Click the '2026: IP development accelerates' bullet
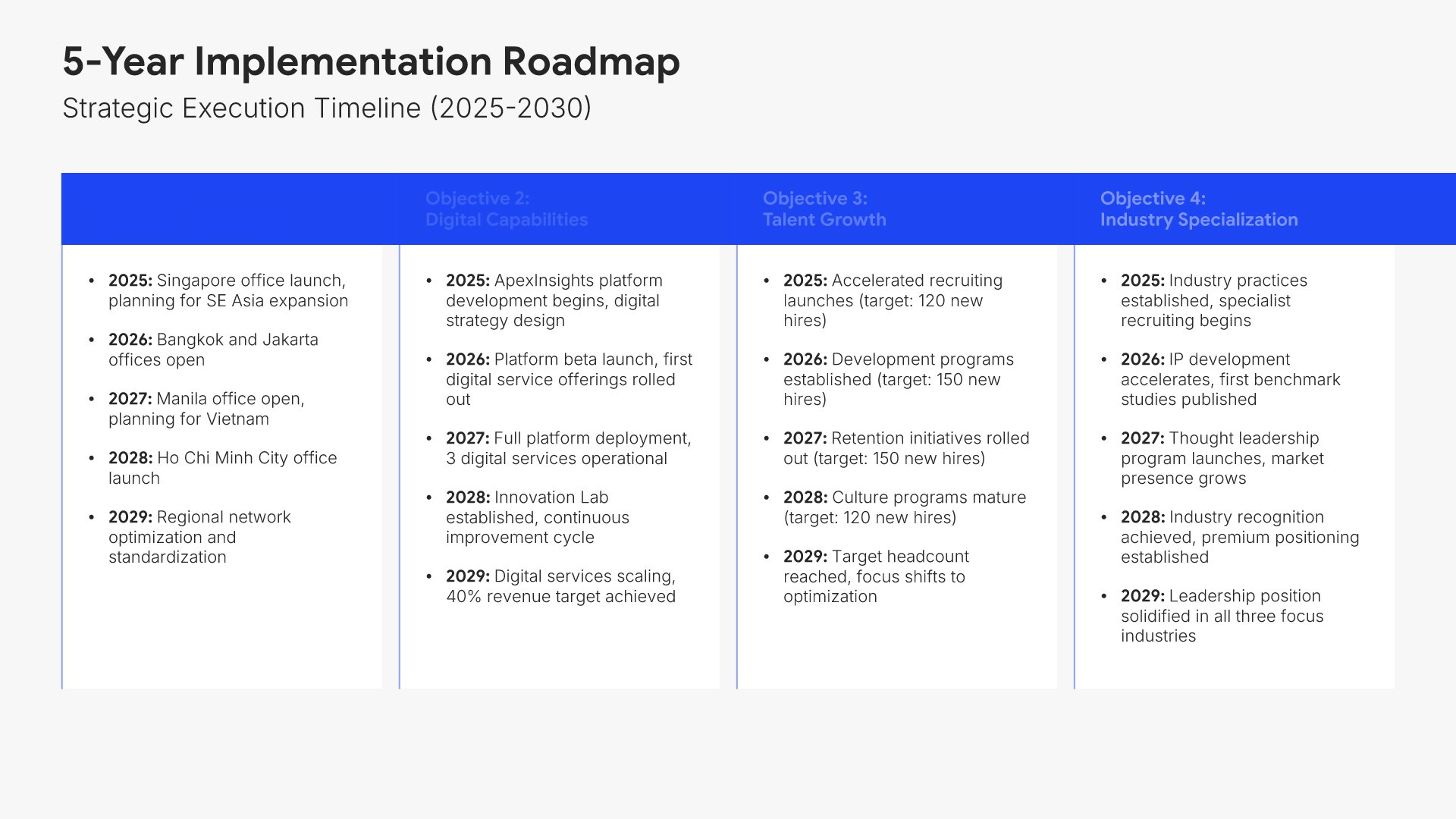 pos(1230,379)
